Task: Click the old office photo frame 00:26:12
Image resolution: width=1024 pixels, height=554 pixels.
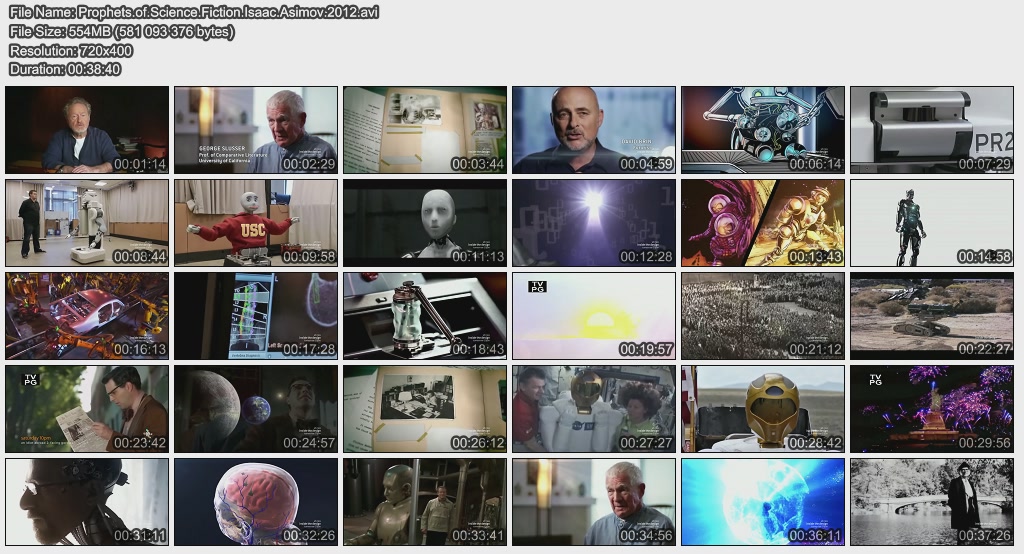Action: 425,409
